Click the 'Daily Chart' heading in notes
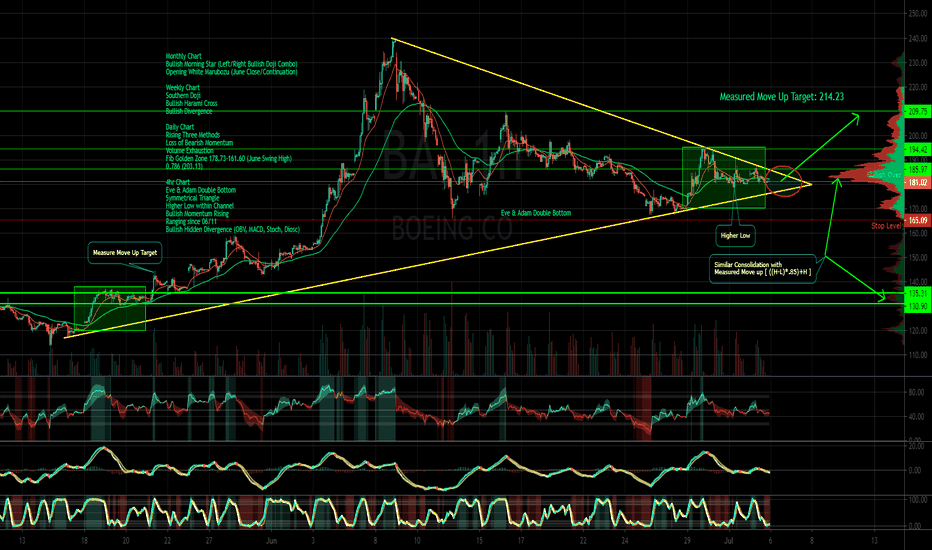Viewport: 932px width, 550px height. [180, 127]
